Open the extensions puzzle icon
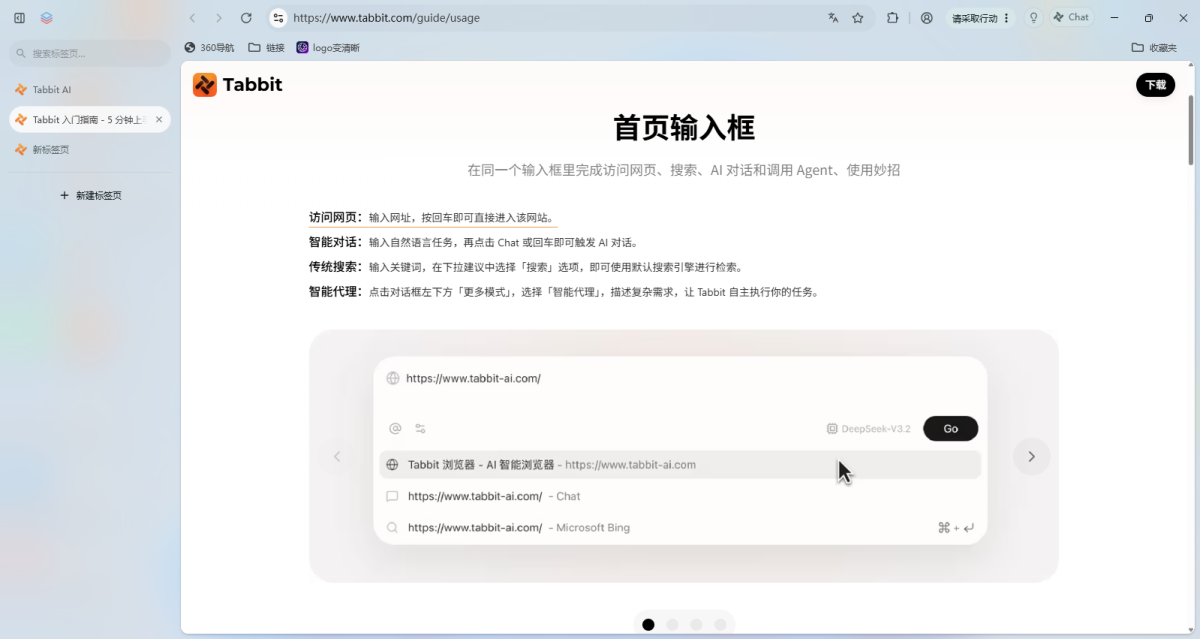 click(893, 18)
